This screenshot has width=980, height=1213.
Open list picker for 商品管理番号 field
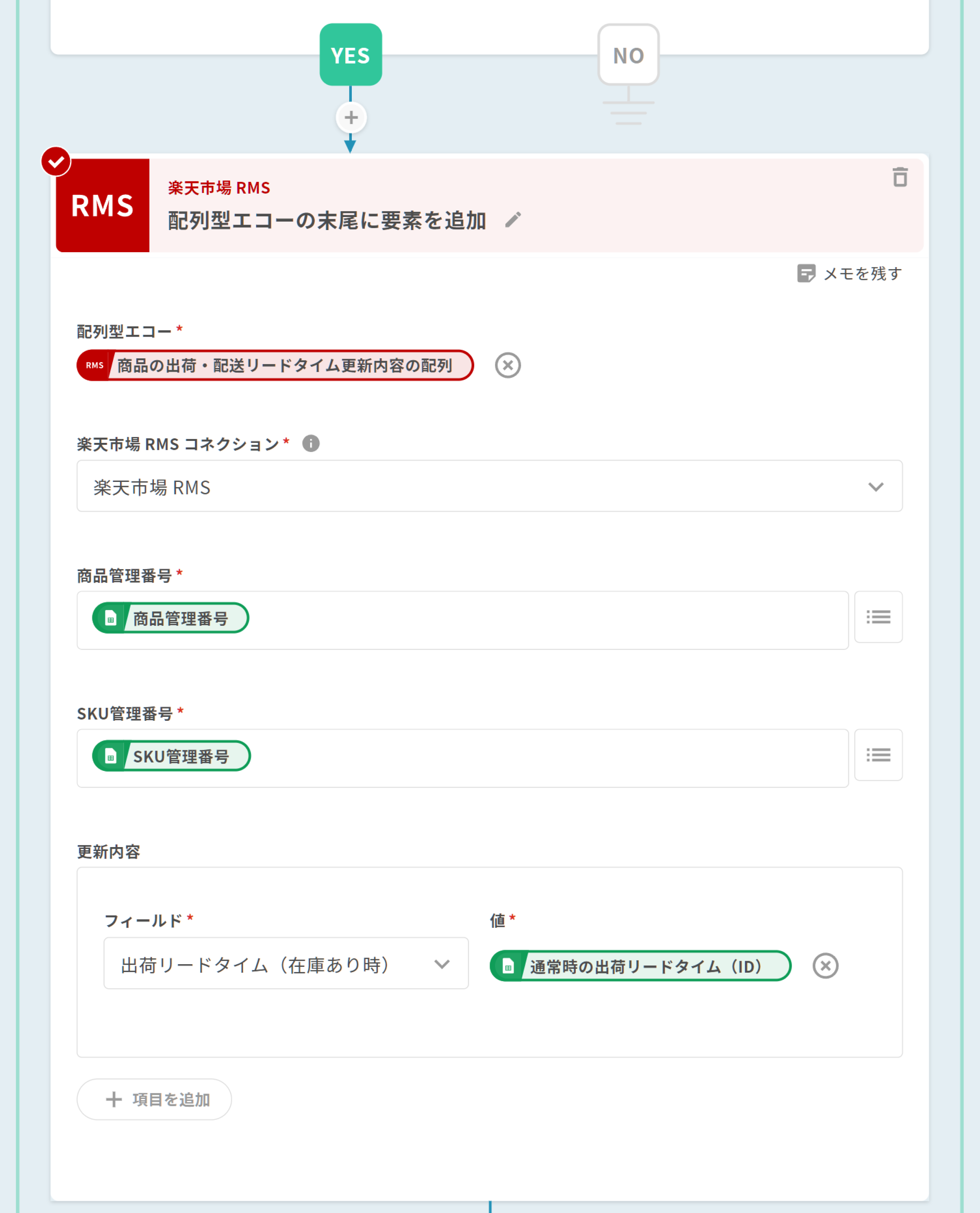[x=878, y=616]
